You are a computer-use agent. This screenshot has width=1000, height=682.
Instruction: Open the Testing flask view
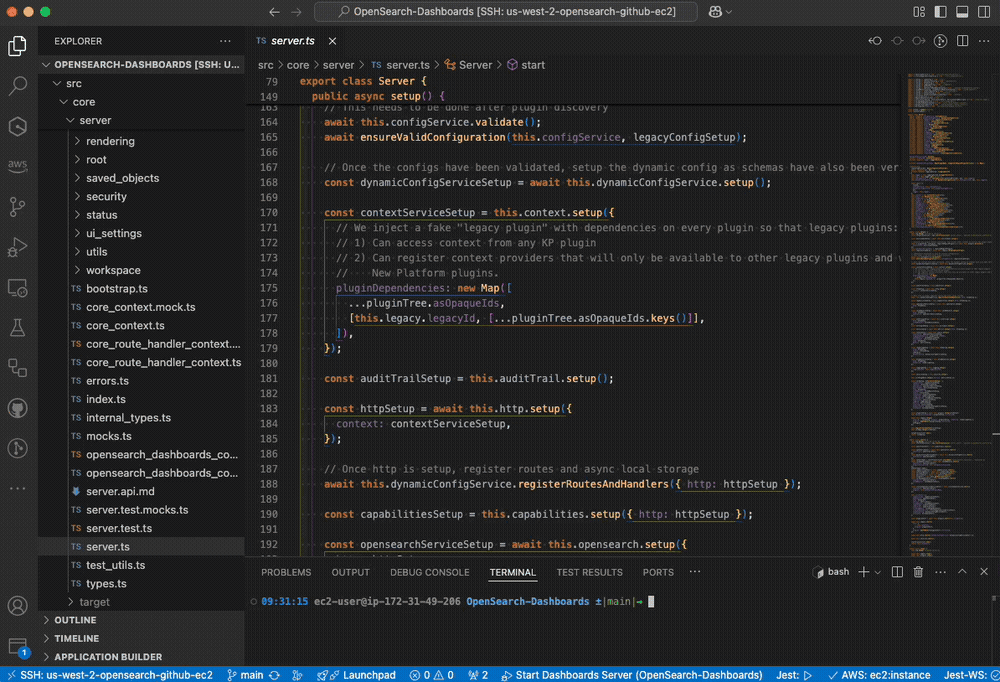[17, 328]
